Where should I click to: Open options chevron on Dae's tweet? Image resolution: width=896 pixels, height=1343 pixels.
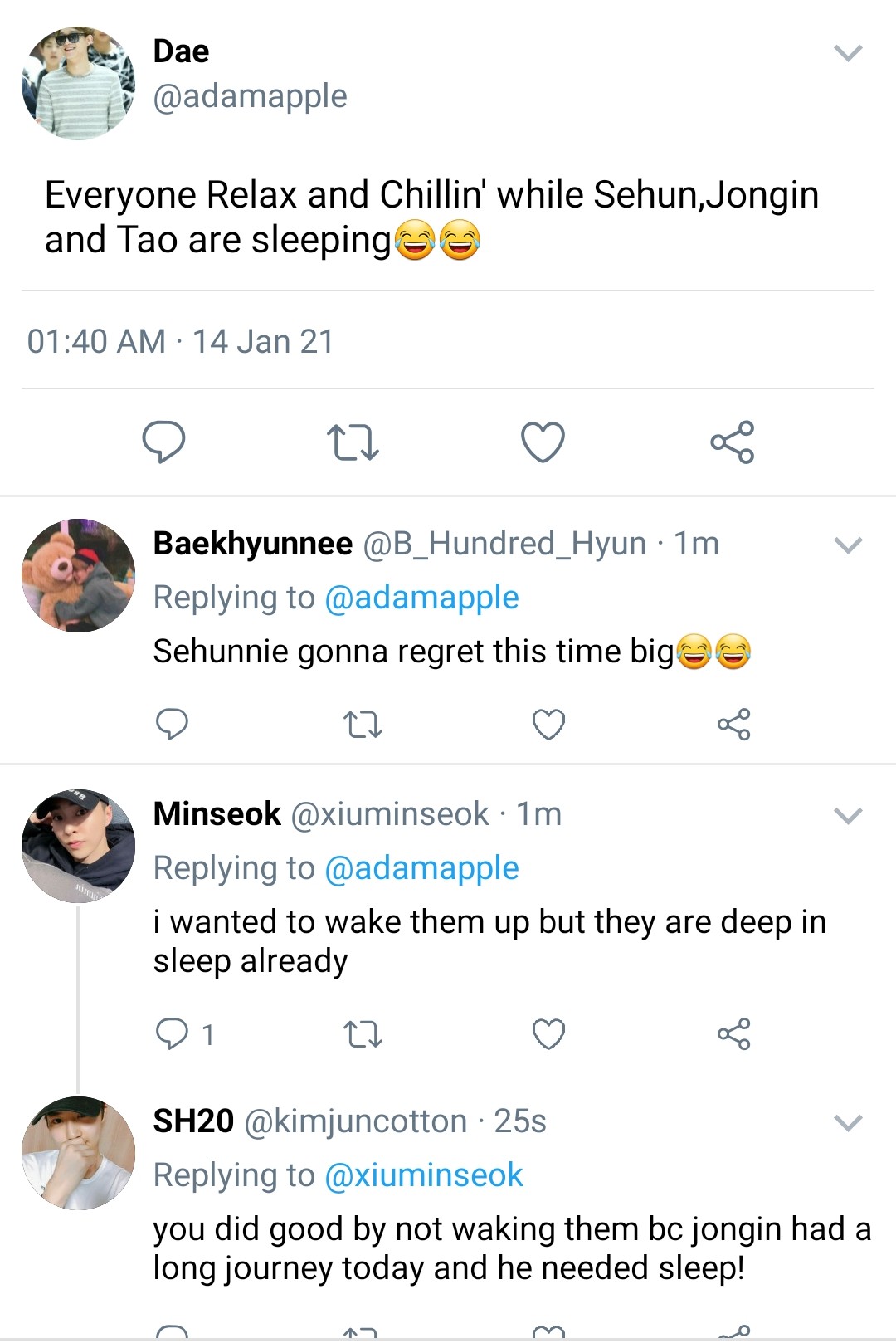(x=848, y=54)
